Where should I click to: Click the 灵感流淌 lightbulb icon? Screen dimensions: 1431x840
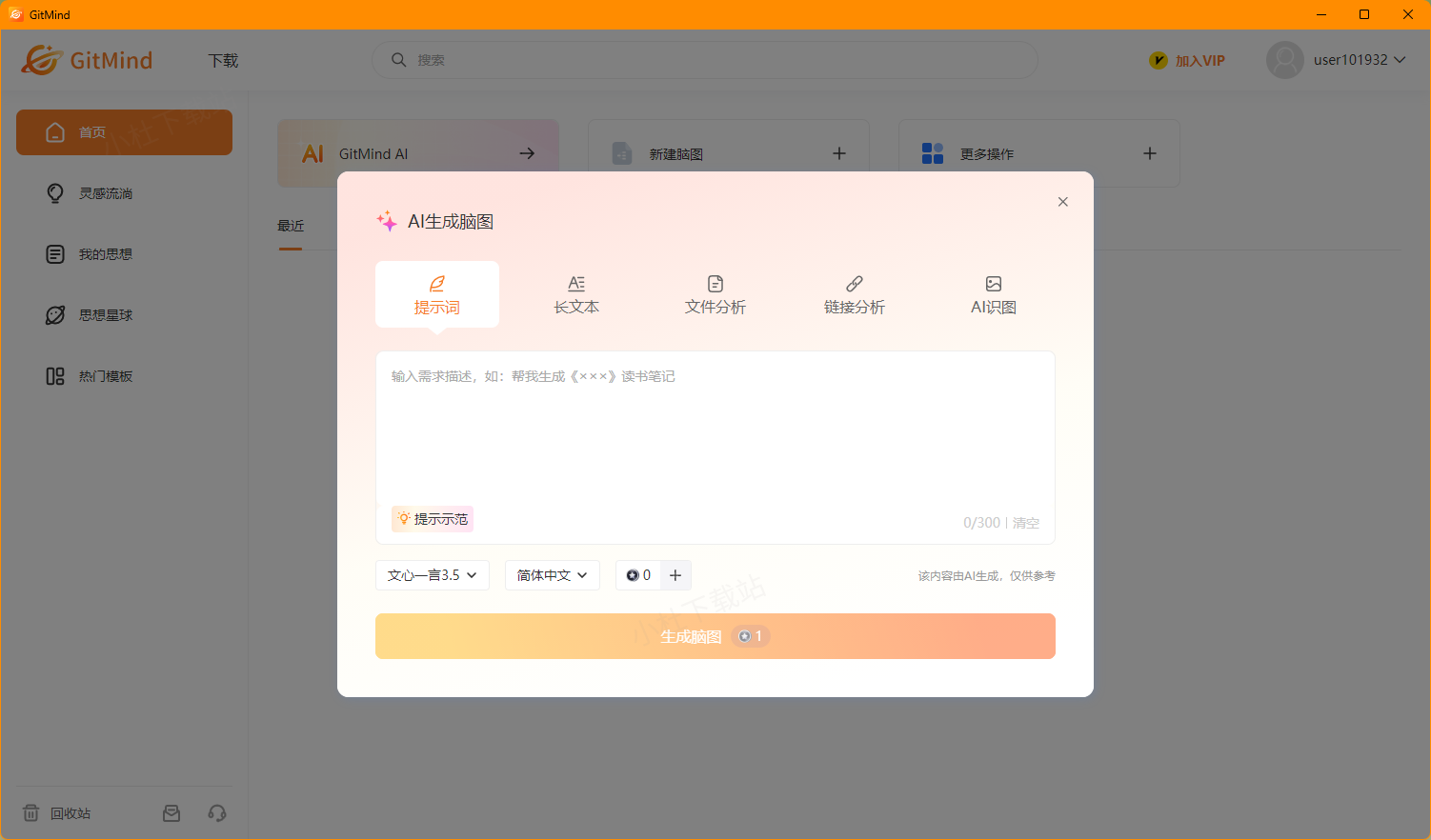coord(55,193)
